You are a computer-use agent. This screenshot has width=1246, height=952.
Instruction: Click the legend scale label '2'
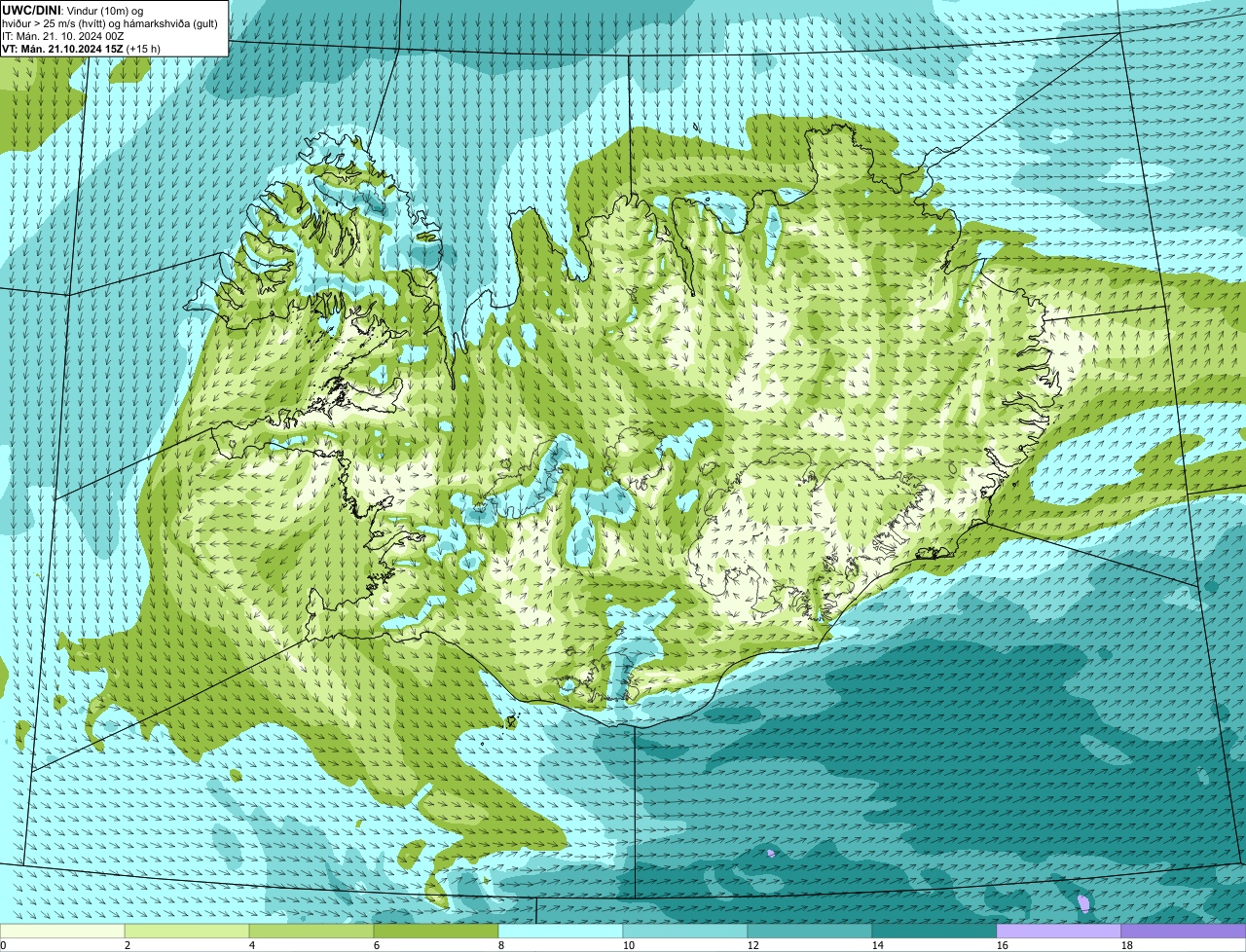pyautogui.click(x=128, y=945)
